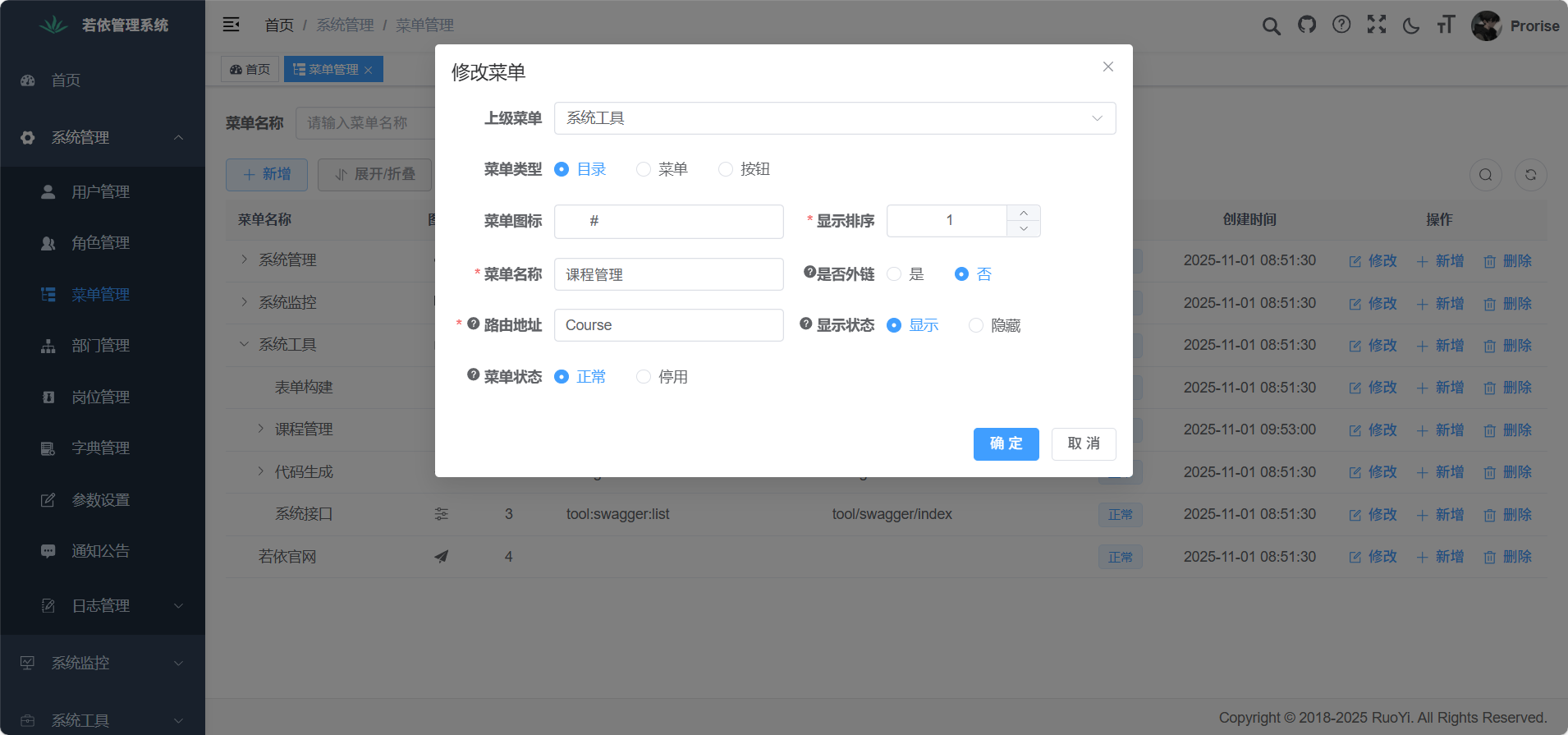The image size is (1568, 735).
Task: Select the 菜单 menu type radio
Action: pyautogui.click(x=644, y=169)
